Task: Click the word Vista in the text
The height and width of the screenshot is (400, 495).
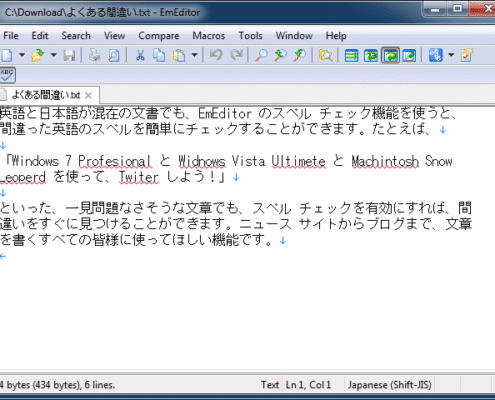Action: pyautogui.click(x=248, y=161)
